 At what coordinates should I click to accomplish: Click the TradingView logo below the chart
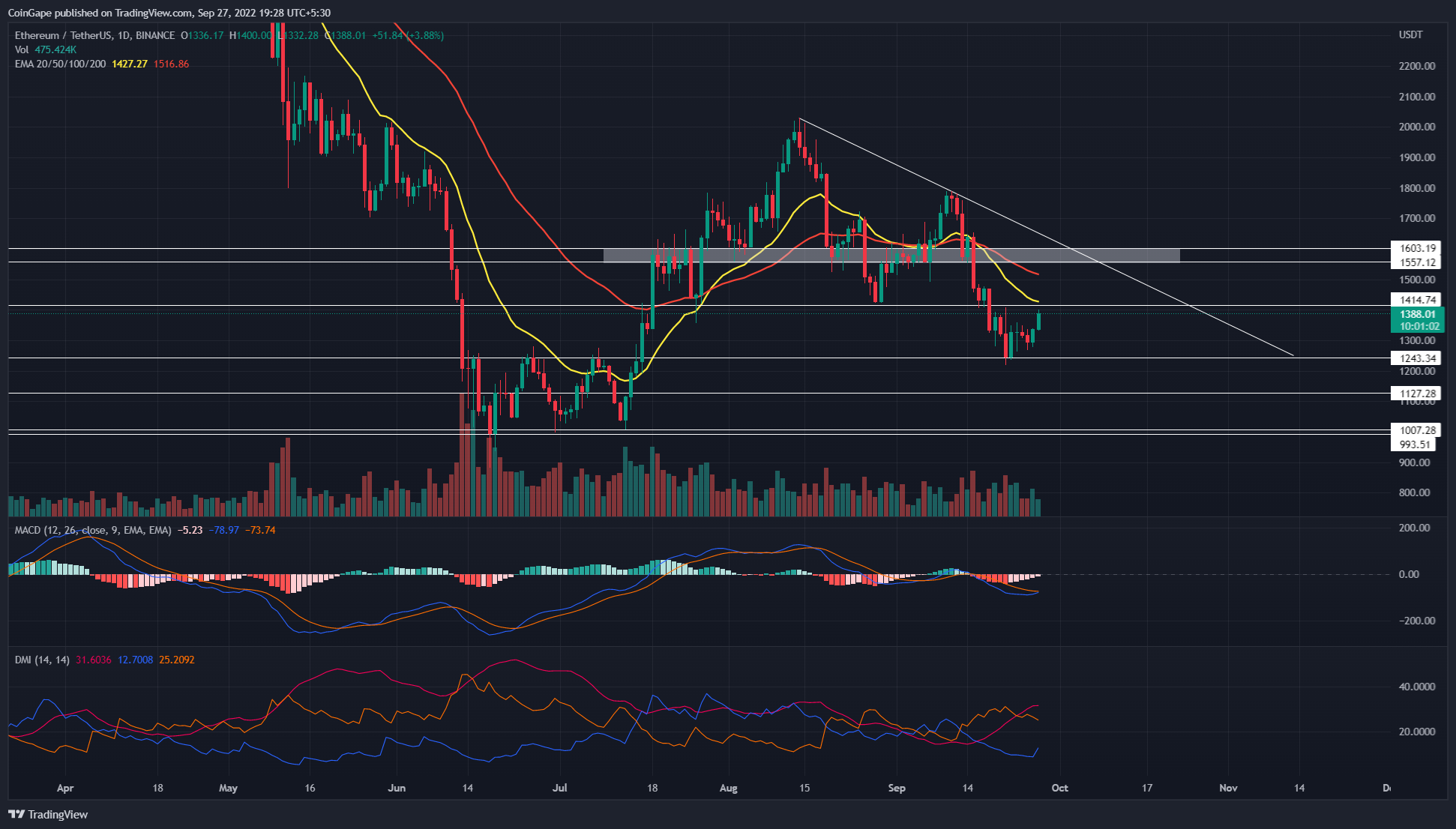(x=48, y=814)
